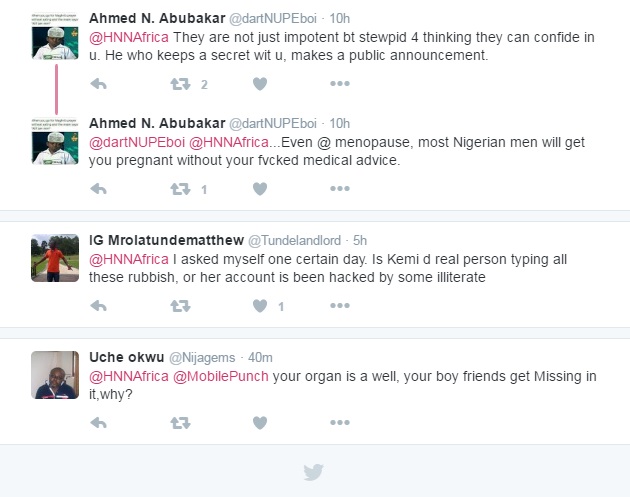Open Uche okwu's avatar thumbnail
630x497 pixels.
[55, 375]
